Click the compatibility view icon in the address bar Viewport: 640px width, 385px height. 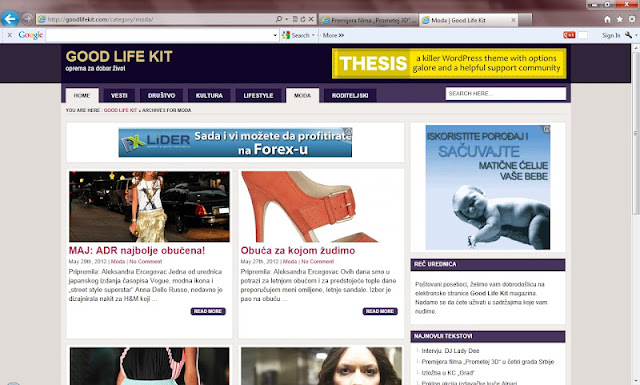295,19
